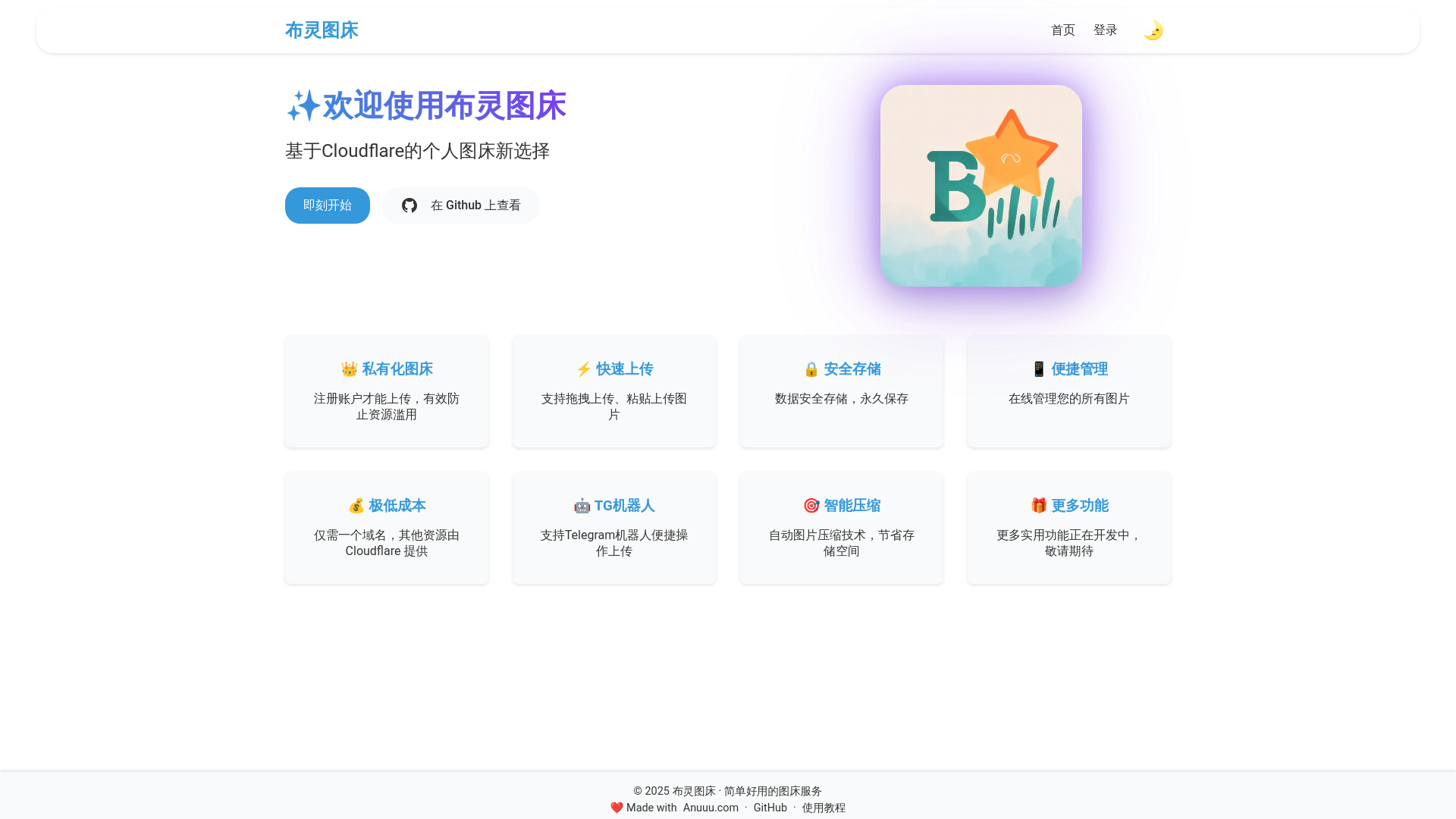Click description 自动图片压缩技术，节省存储空间
The height and width of the screenshot is (819, 1456).
842,543
